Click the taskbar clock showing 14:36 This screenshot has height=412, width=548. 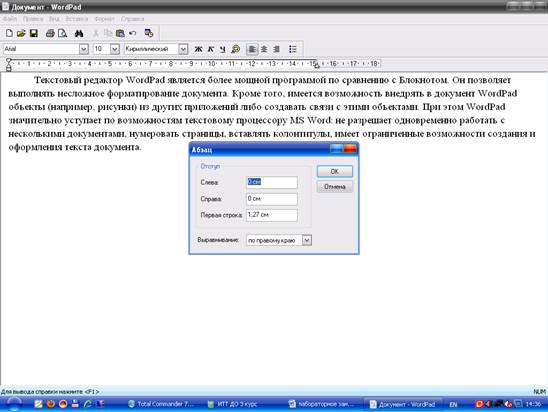(x=533, y=404)
